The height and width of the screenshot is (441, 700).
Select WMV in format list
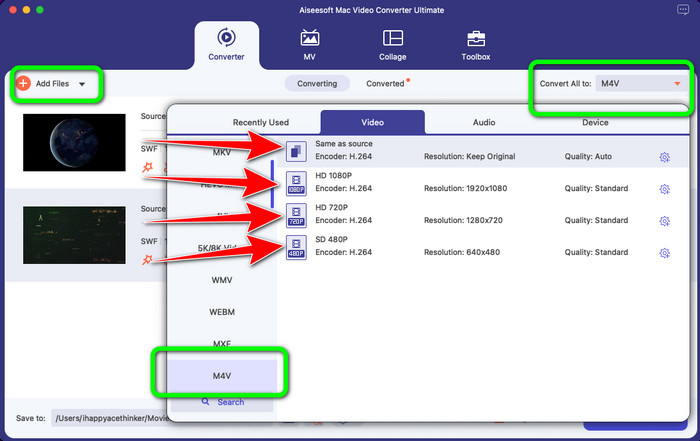pos(222,280)
